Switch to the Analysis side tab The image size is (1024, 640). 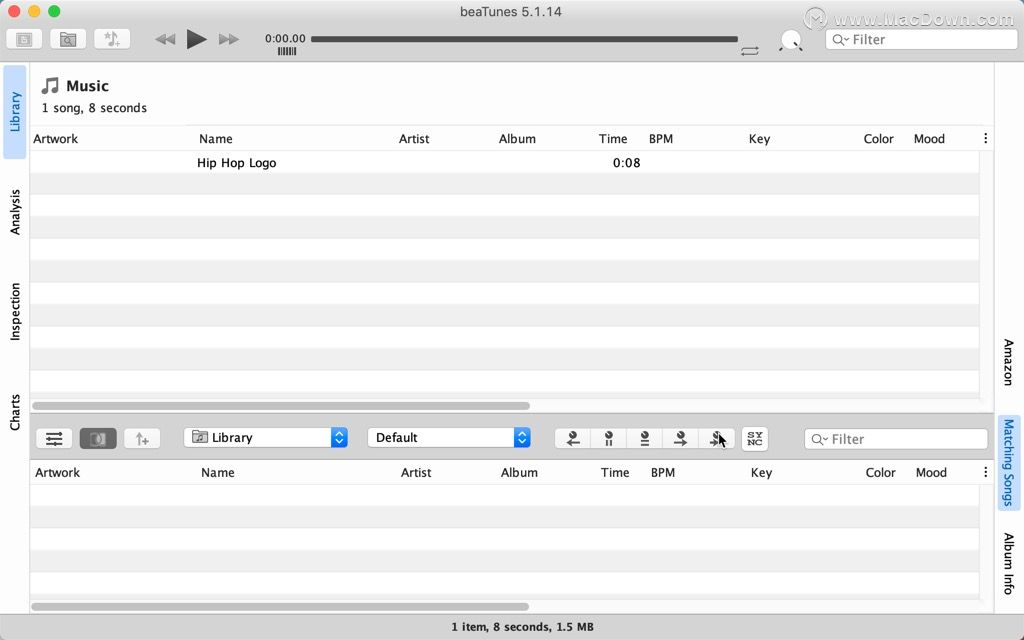pyautogui.click(x=15, y=212)
